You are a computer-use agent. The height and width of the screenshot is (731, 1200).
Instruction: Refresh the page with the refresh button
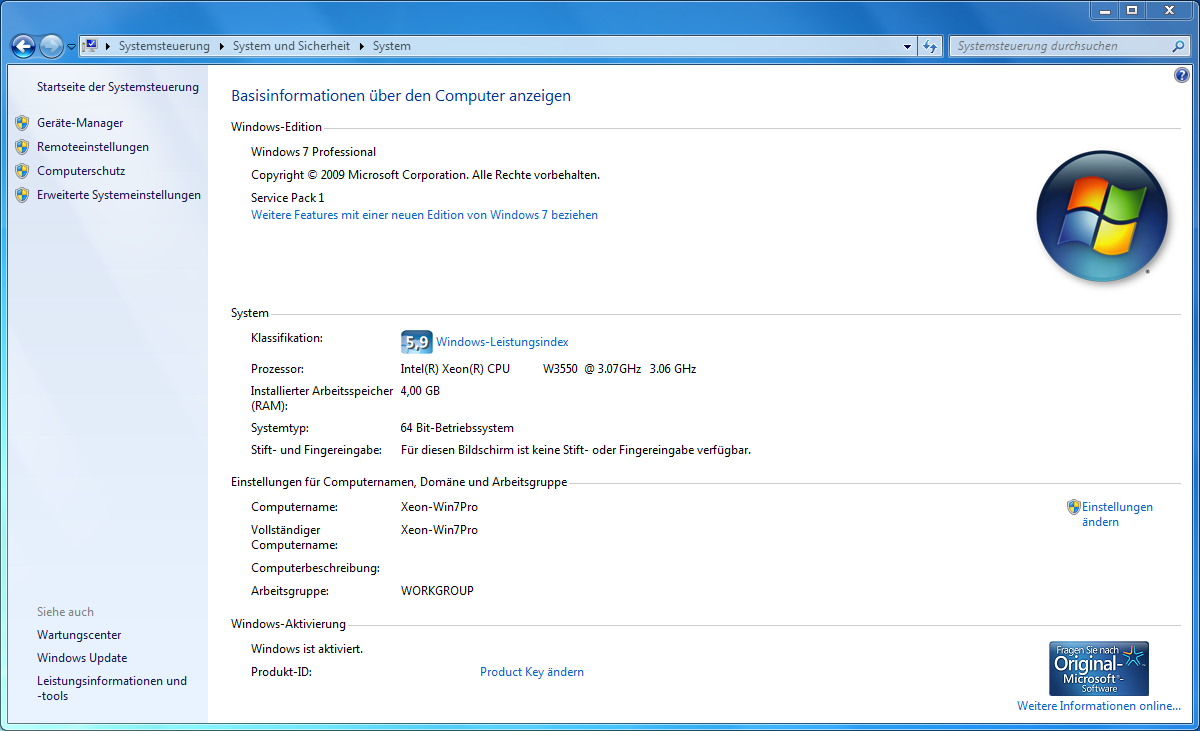tap(930, 46)
